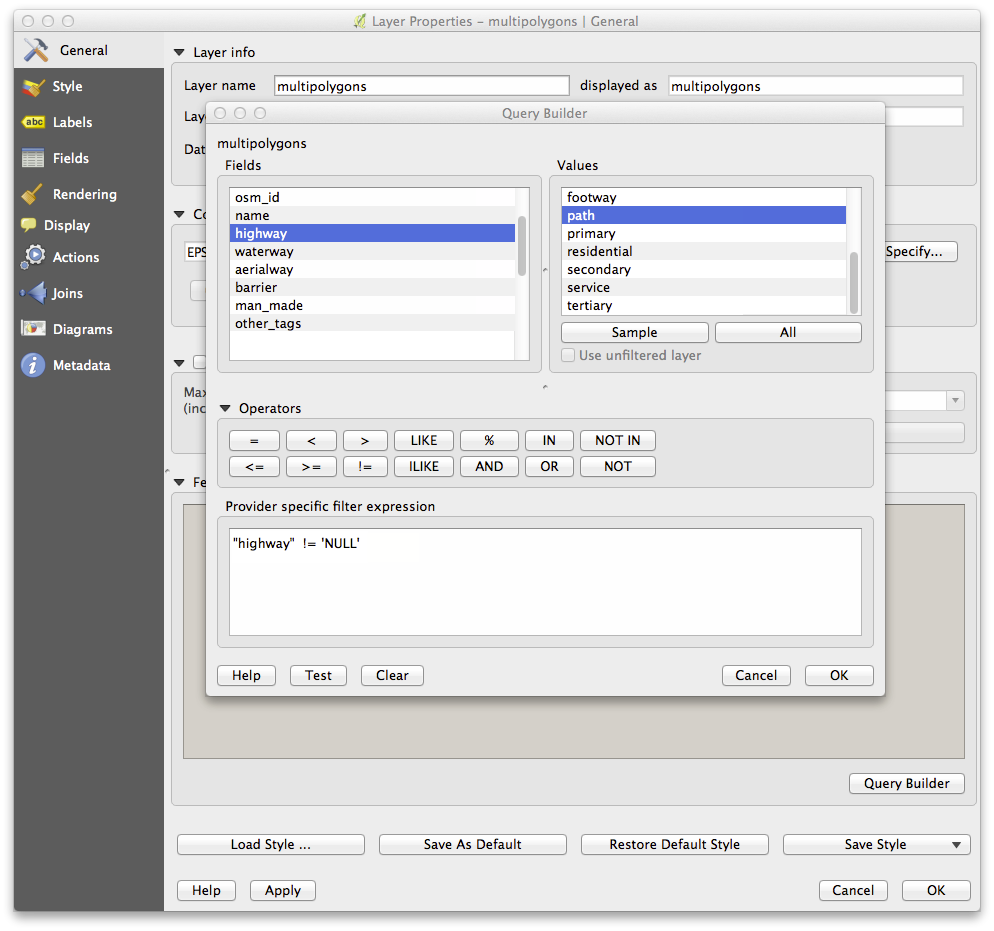Screen dimensions: 994x931
Task: Click into the filter expression text box
Action: pos(544,590)
